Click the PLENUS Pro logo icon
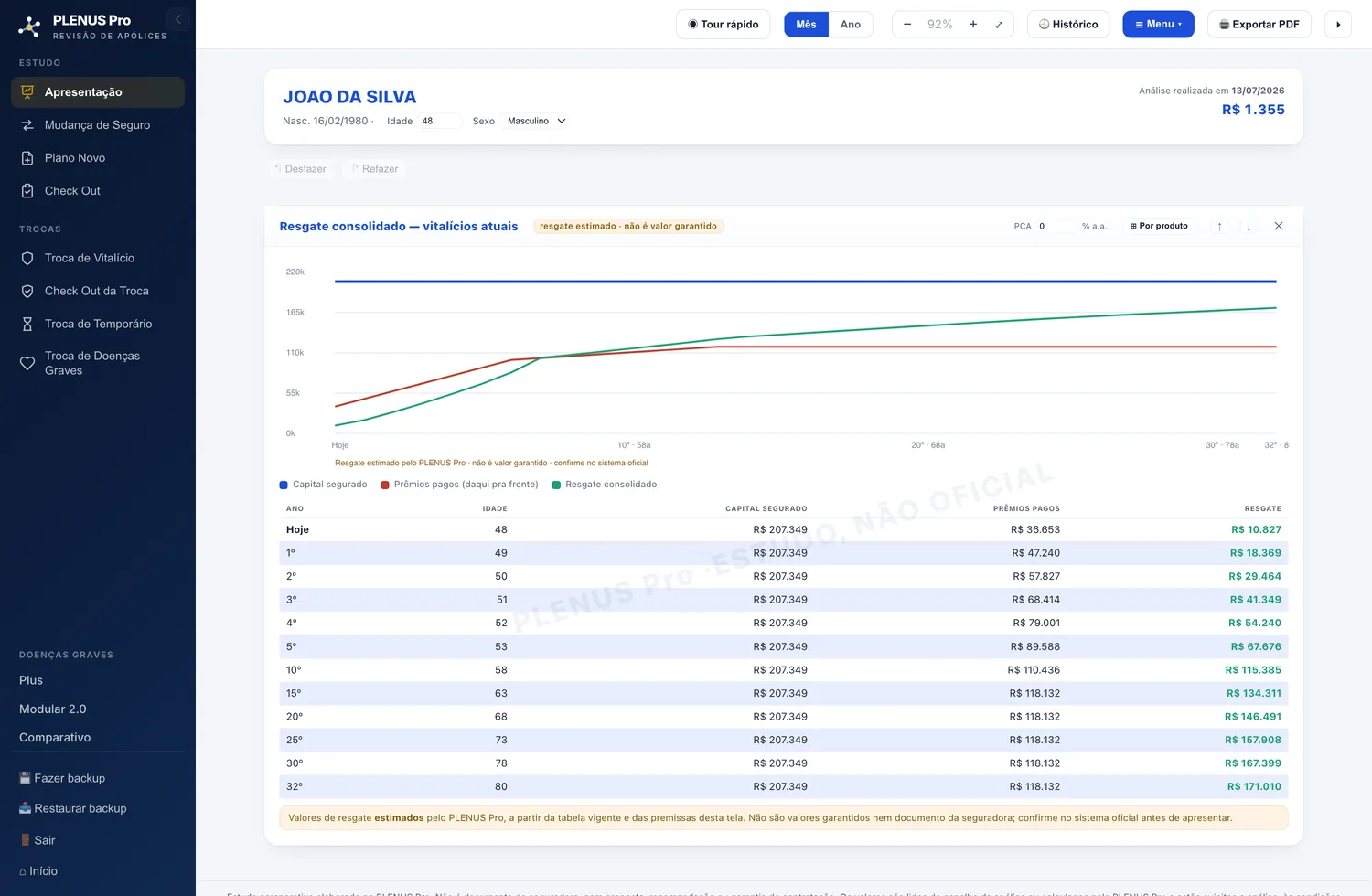This screenshot has width=1372, height=896. 29,27
